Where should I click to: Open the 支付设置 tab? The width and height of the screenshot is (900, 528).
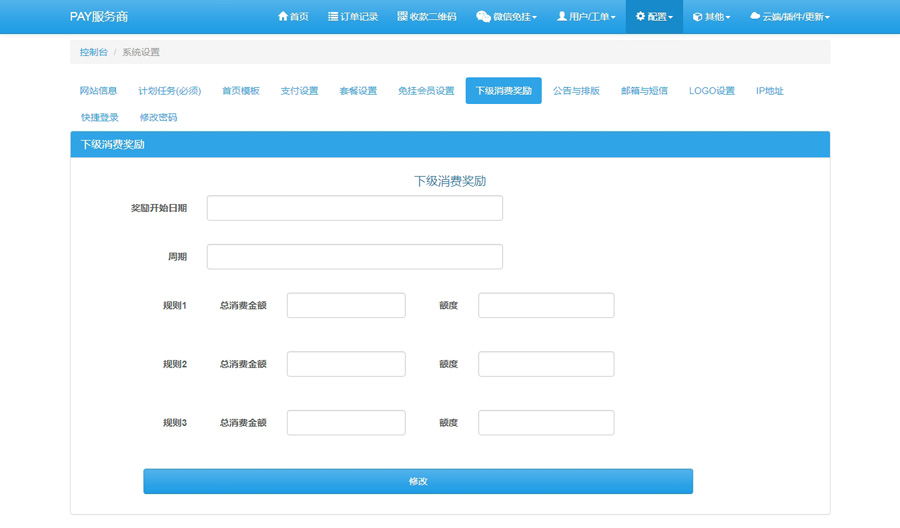click(x=299, y=91)
